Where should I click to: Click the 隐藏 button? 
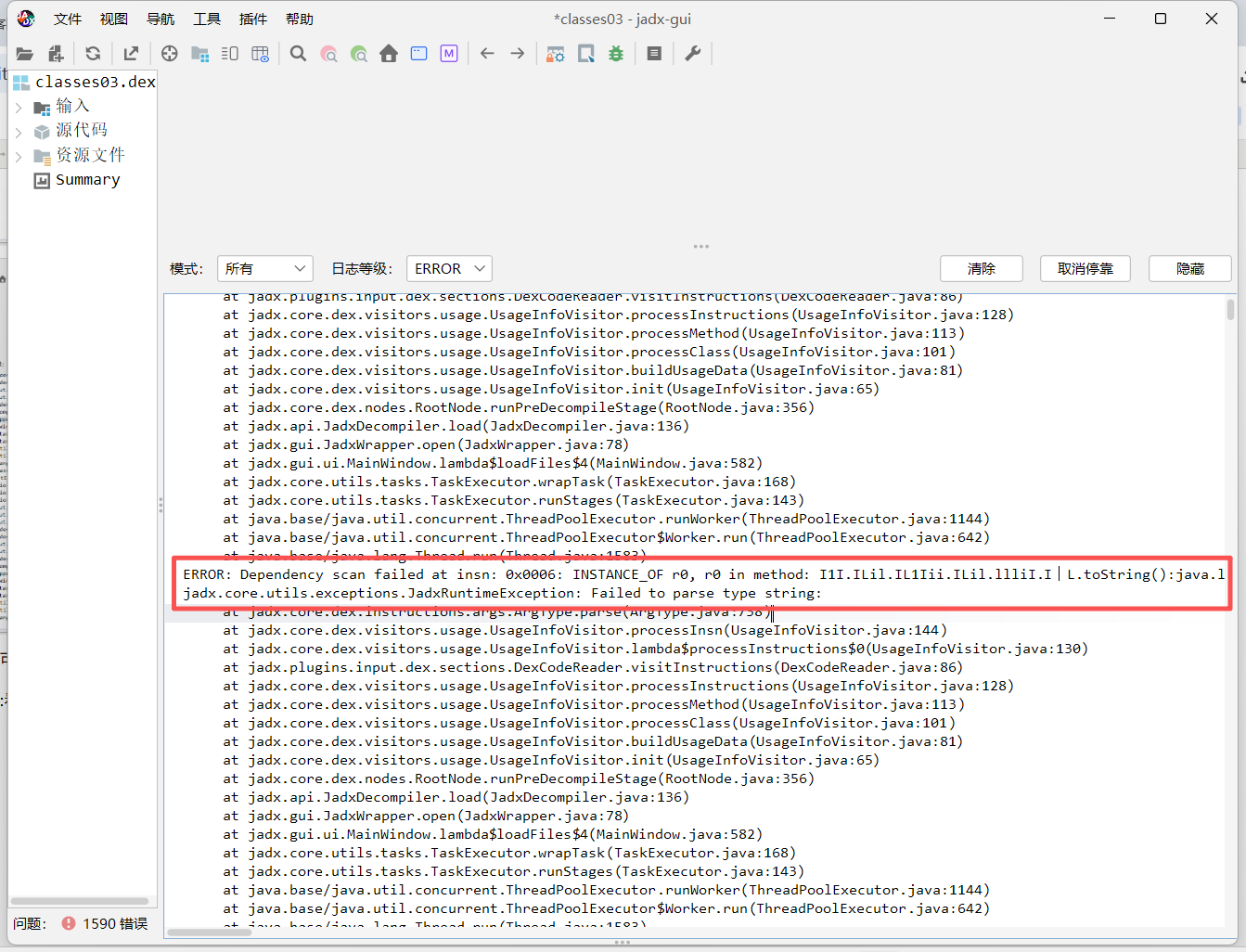coord(1190,268)
